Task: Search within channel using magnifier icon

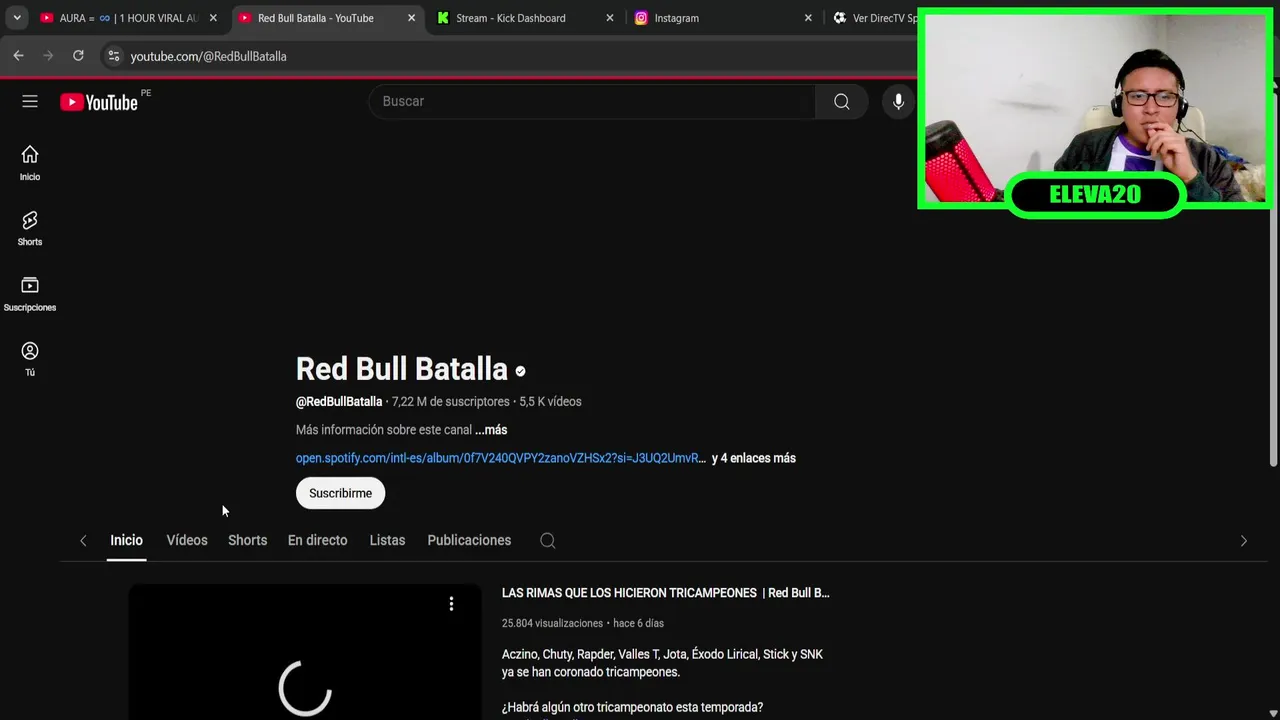Action: 547,540
